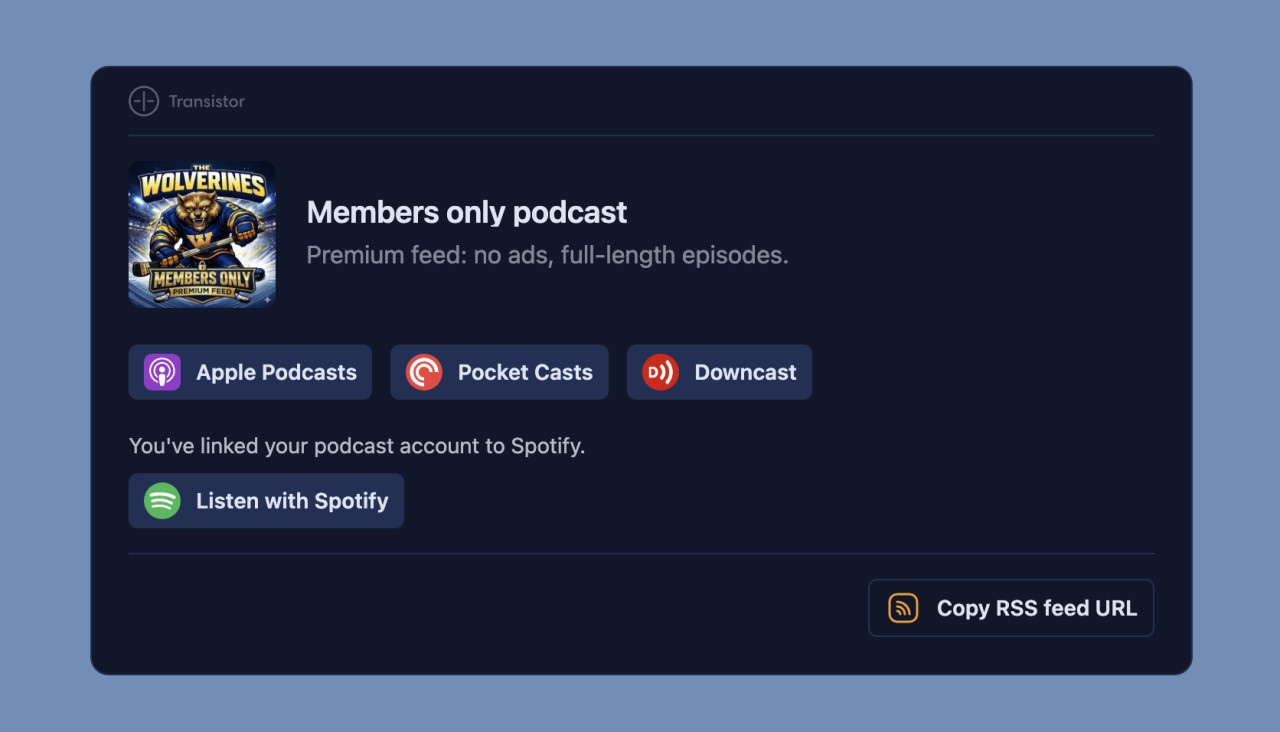The height and width of the screenshot is (732, 1280).
Task: Click the premium feed description text
Action: coord(547,255)
